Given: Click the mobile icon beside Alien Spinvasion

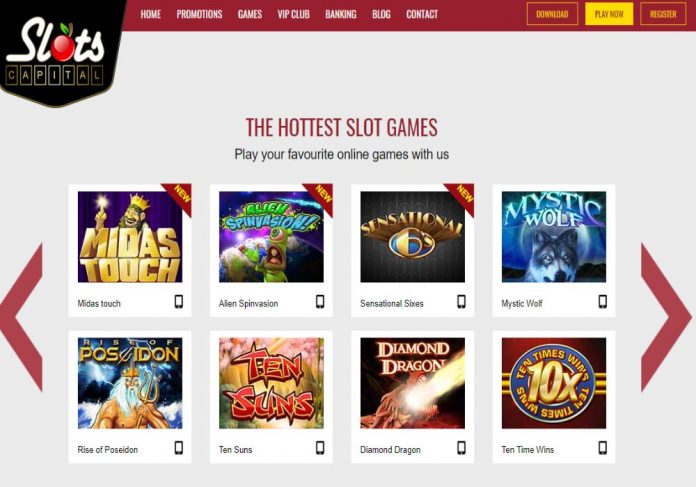Looking at the screenshot, I should pyautogui.click(x=320, y=301).
